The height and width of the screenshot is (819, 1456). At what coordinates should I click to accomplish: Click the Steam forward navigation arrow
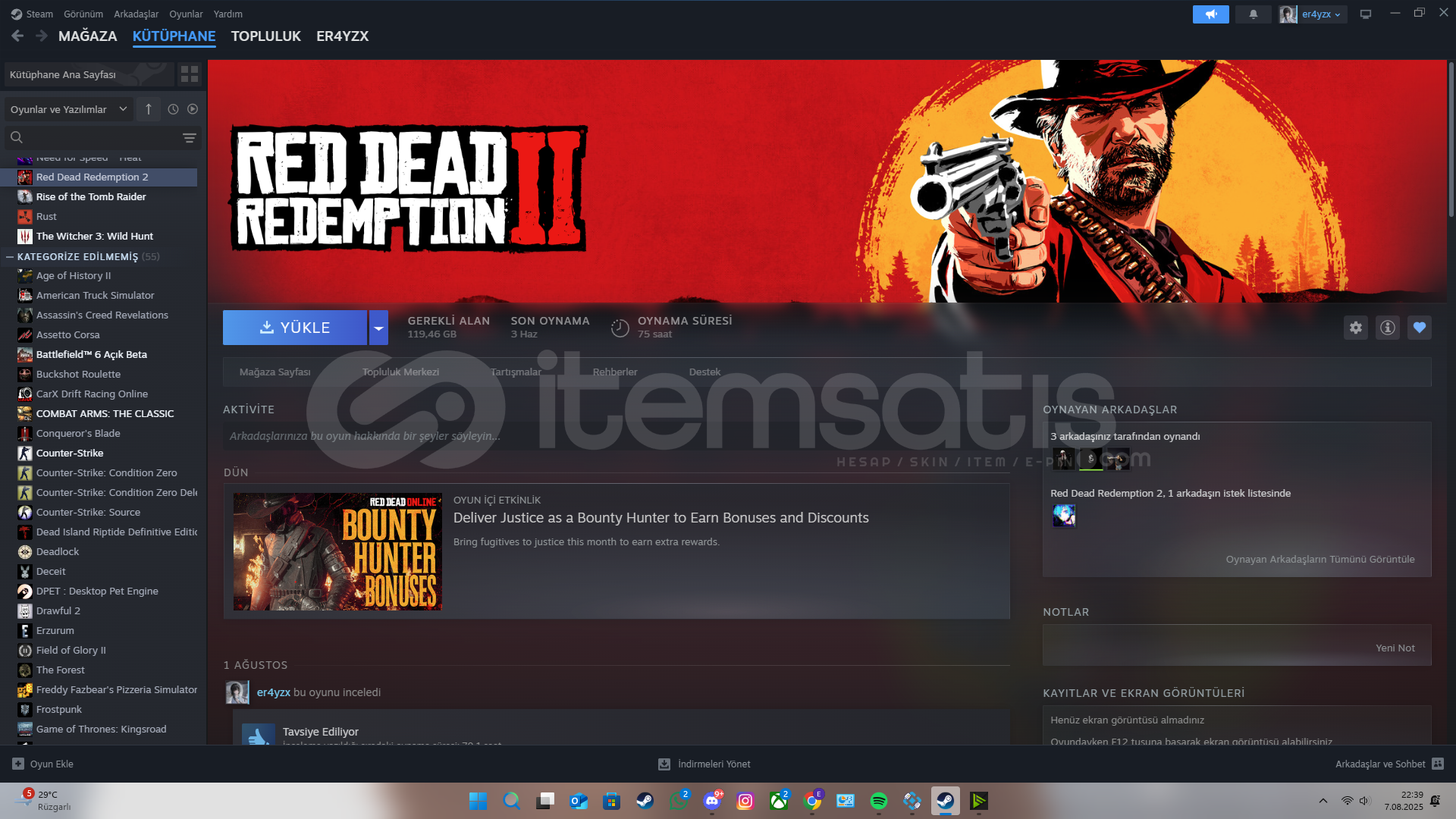point(42,36)
